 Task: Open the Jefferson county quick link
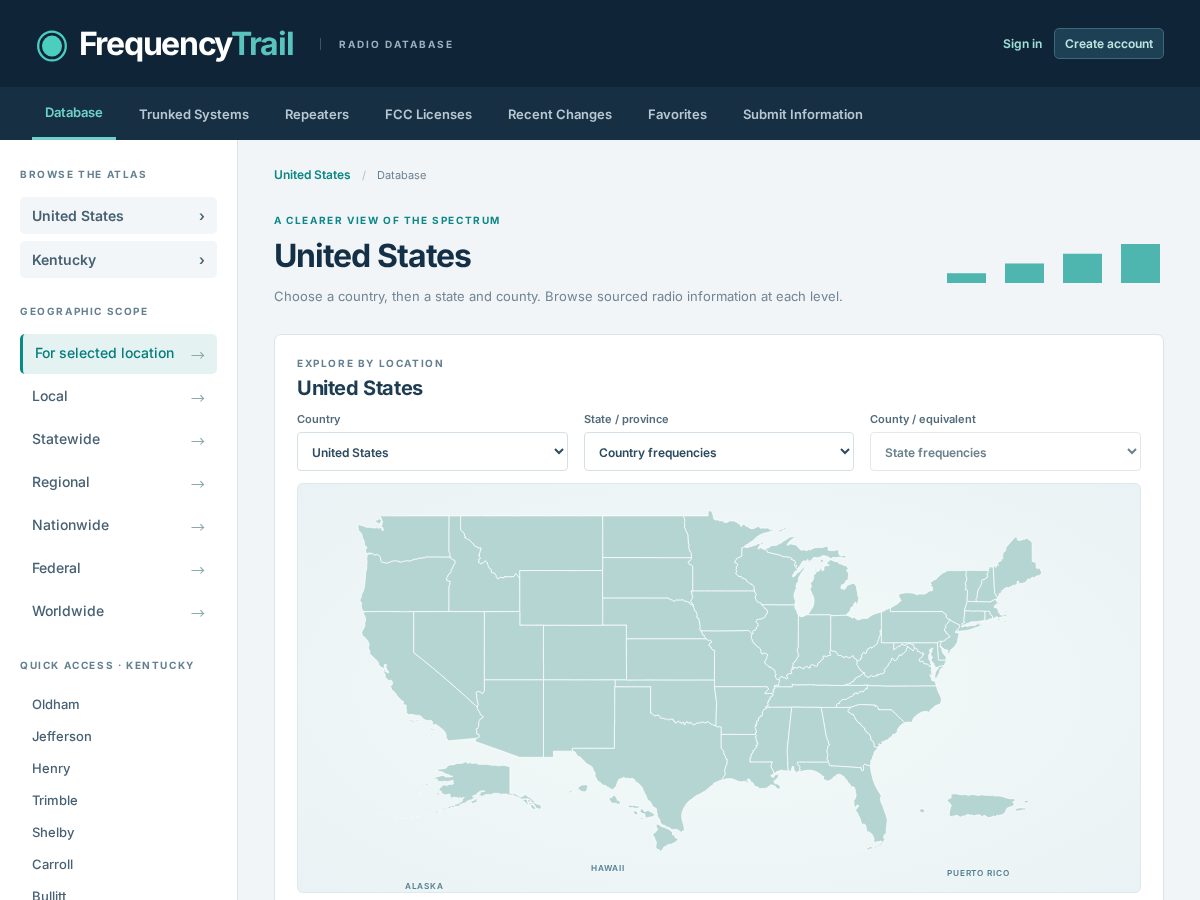(62, 737)
